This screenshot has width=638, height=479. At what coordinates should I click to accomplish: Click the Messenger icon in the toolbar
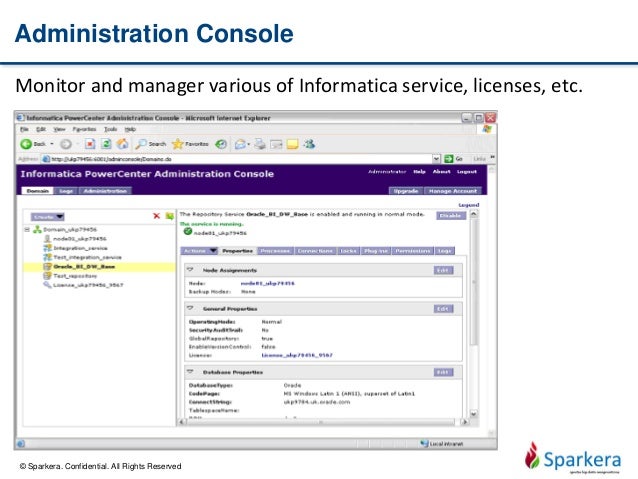(x=309, y=144)
